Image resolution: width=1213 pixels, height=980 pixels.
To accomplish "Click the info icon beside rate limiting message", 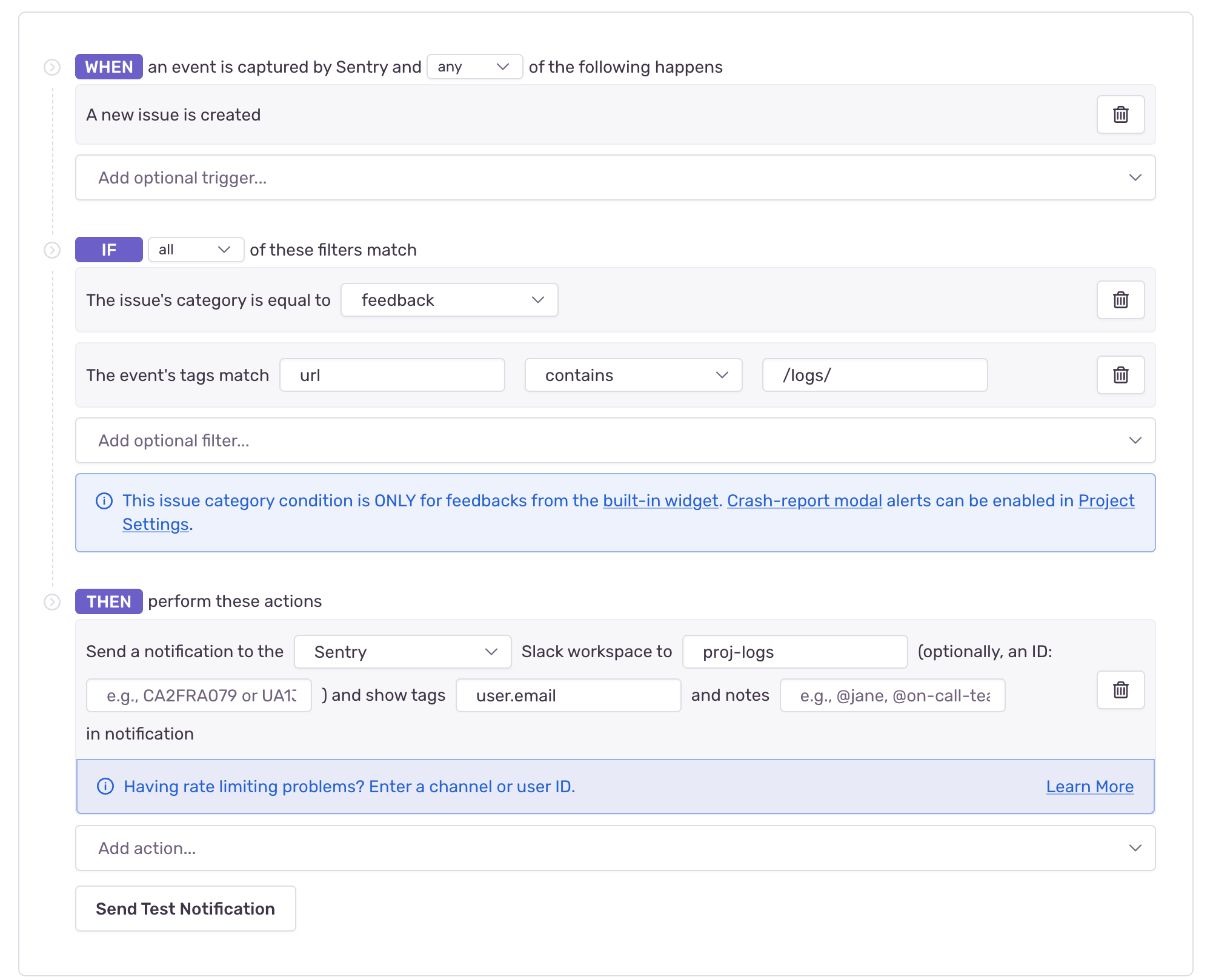I will click(x=104, y=786).
